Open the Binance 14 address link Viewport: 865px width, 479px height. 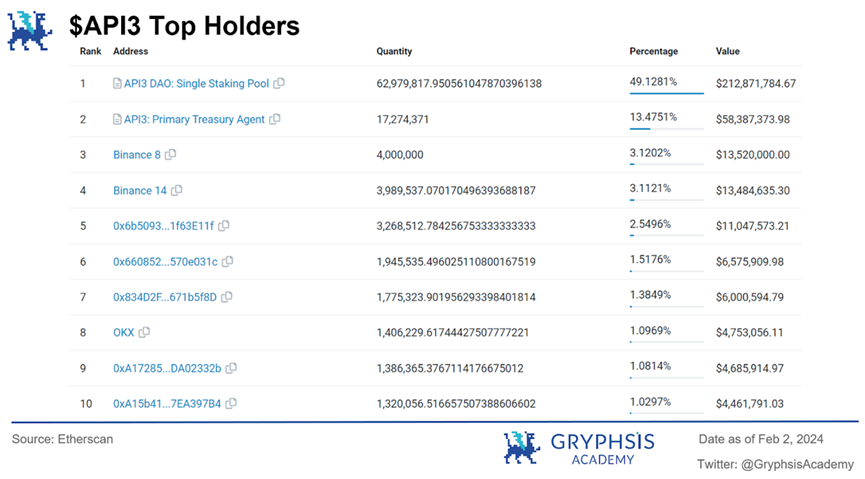pyautogui.click(x=139, y=190)
